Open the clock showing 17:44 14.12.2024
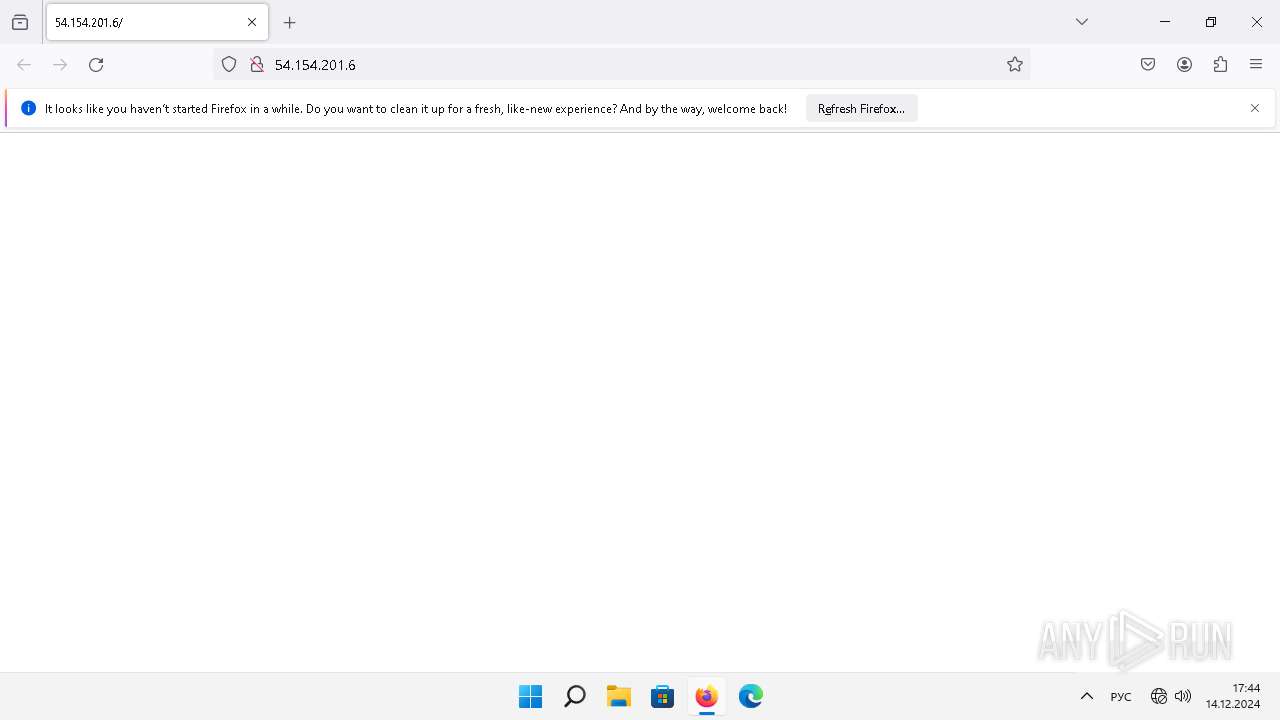Viewport: 1280px width, 720px height. pos(1232,696)
